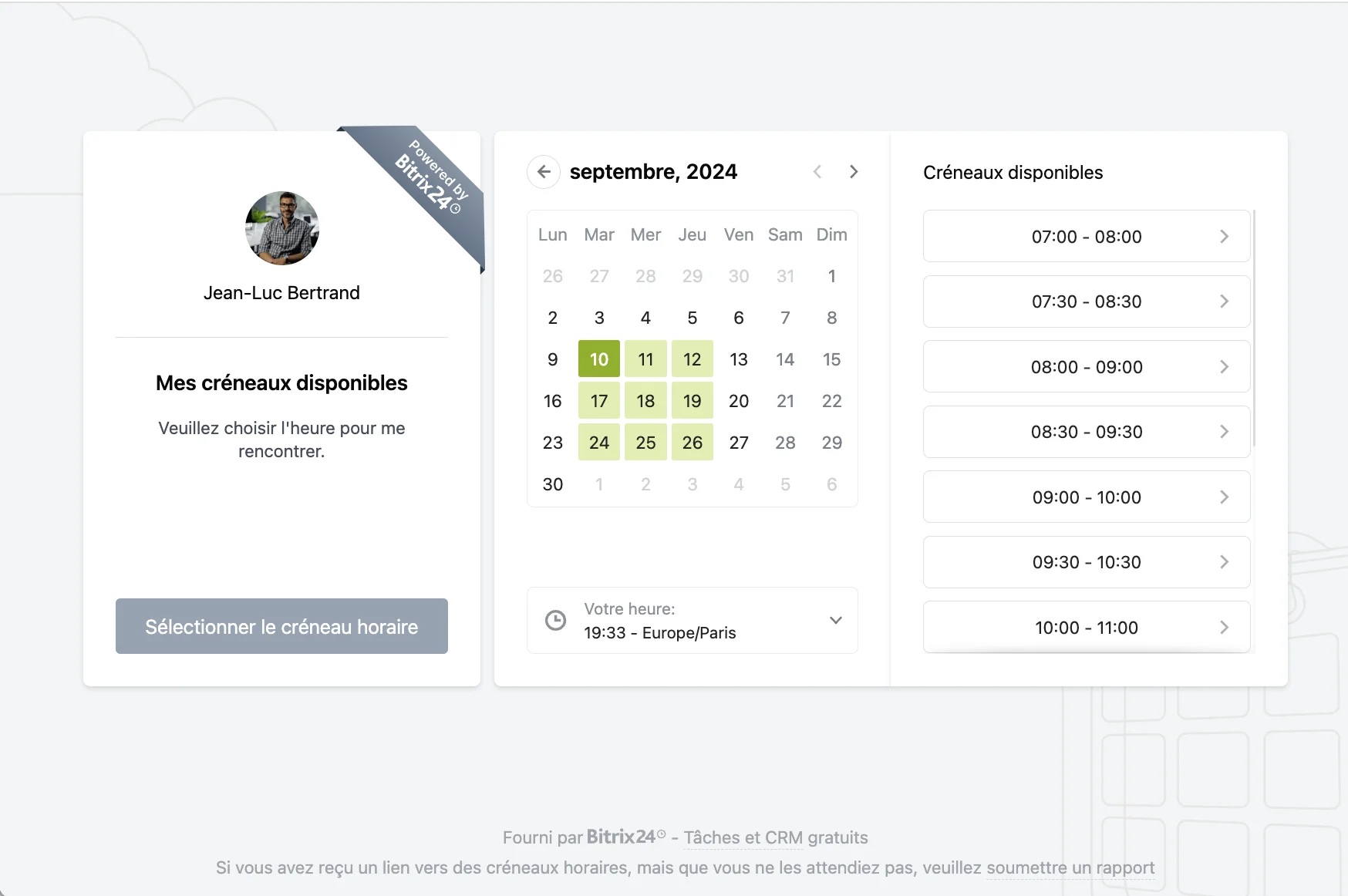Click the soumettre un rapport link
The height and width of the screenshot is (896, 1348).
coord(1070,868)
